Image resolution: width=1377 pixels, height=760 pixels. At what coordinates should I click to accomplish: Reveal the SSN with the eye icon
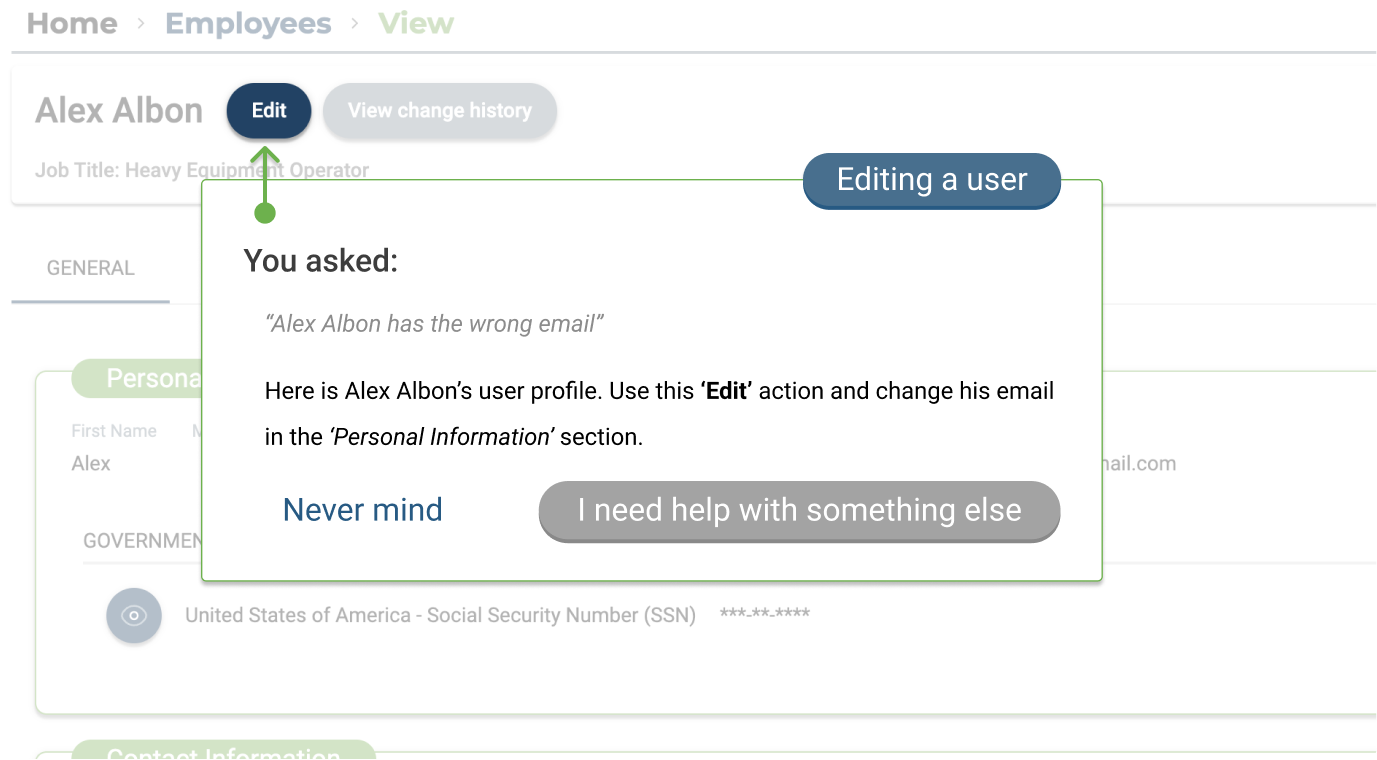134,615
